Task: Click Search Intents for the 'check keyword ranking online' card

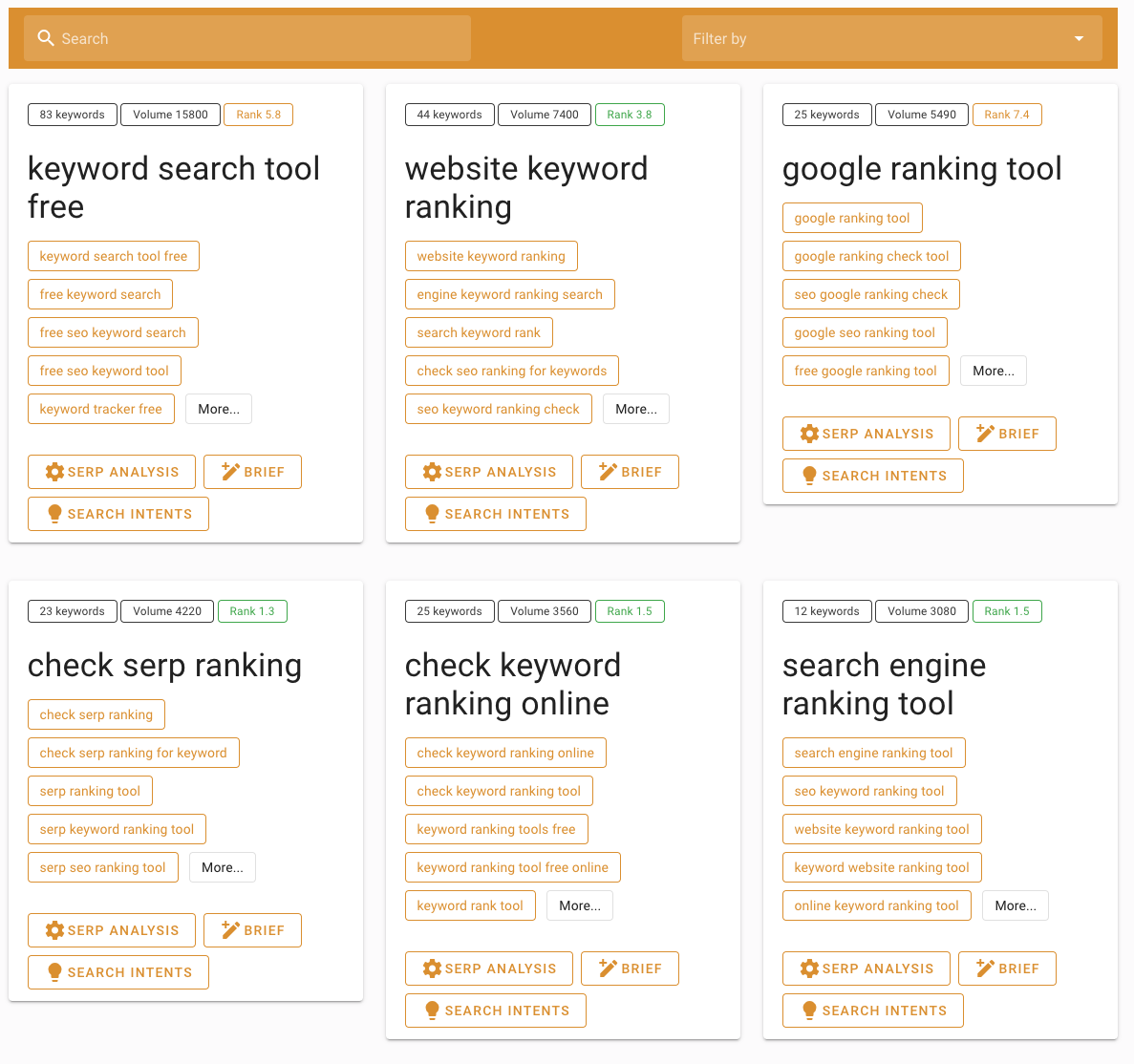Action: pos(495,1010)
